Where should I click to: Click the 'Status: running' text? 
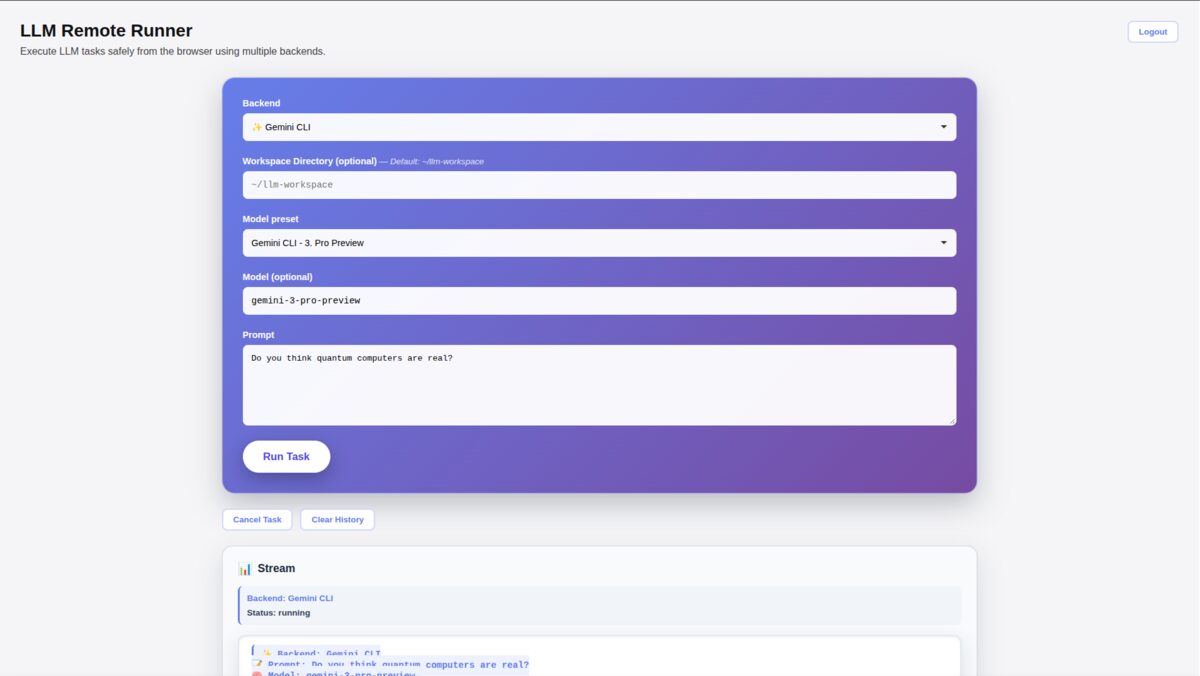pos(278,613)
